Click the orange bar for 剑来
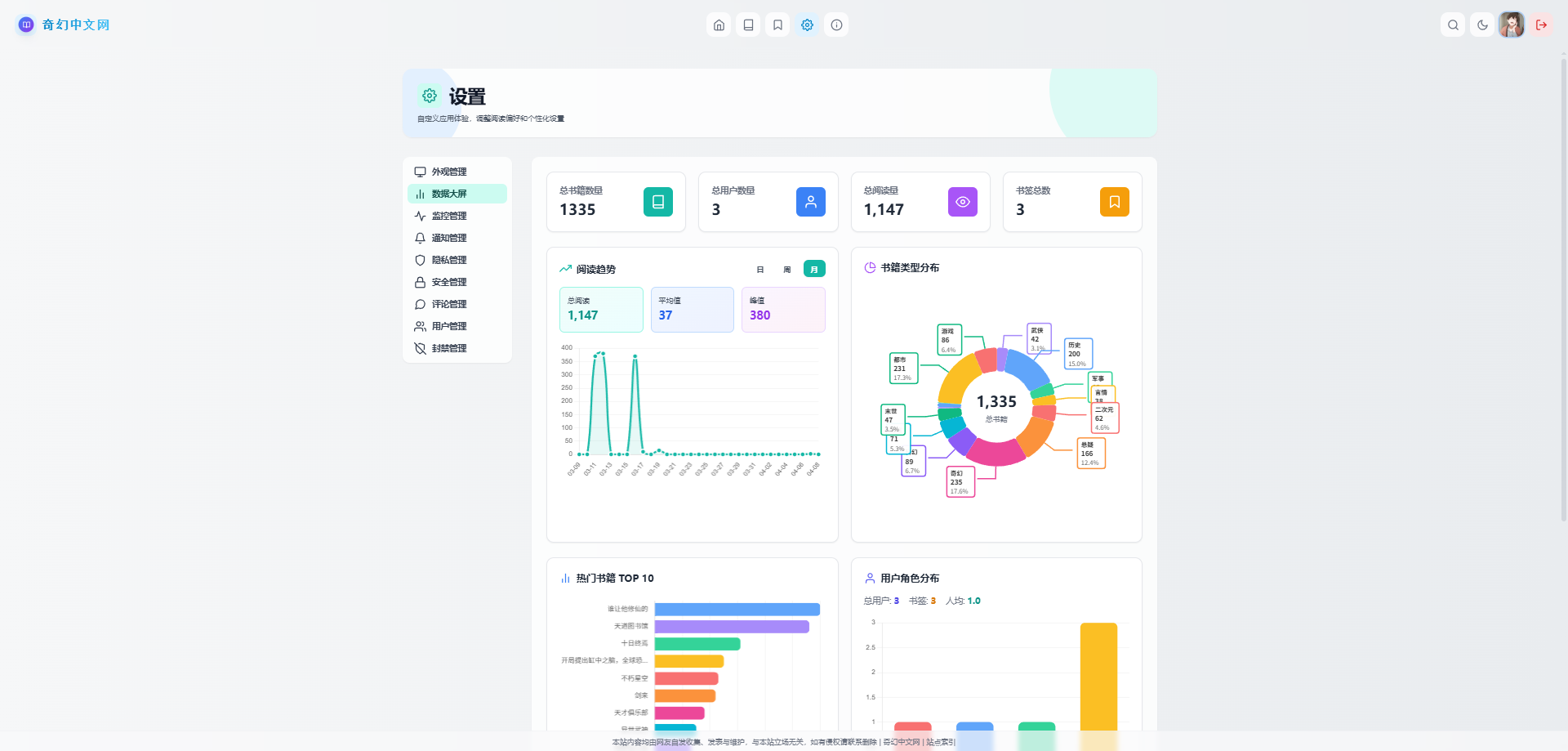The height and width of the screenshot is (751, 1568). [685, 695]
